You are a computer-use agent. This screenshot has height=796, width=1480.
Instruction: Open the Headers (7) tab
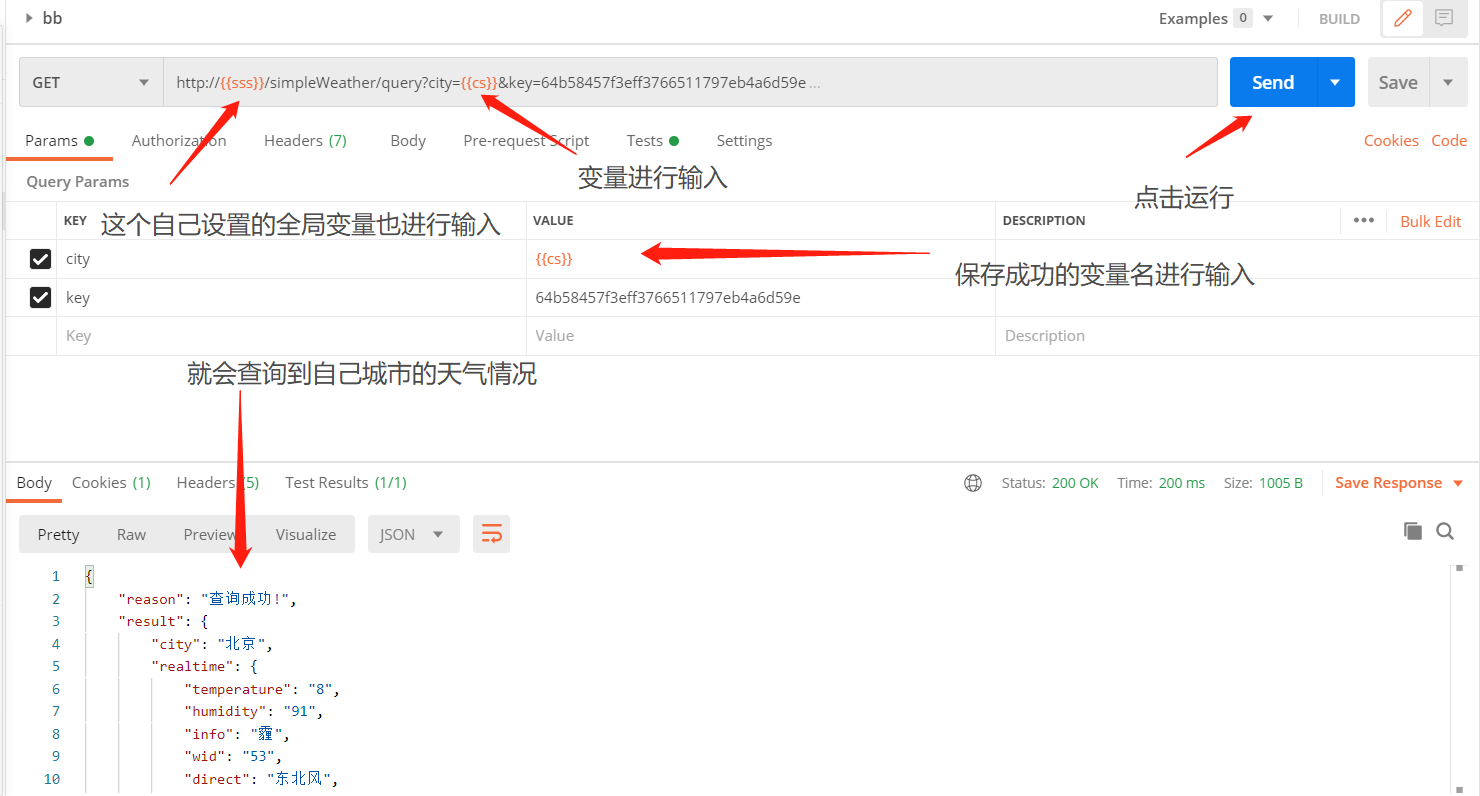click(x=305, y=140)
